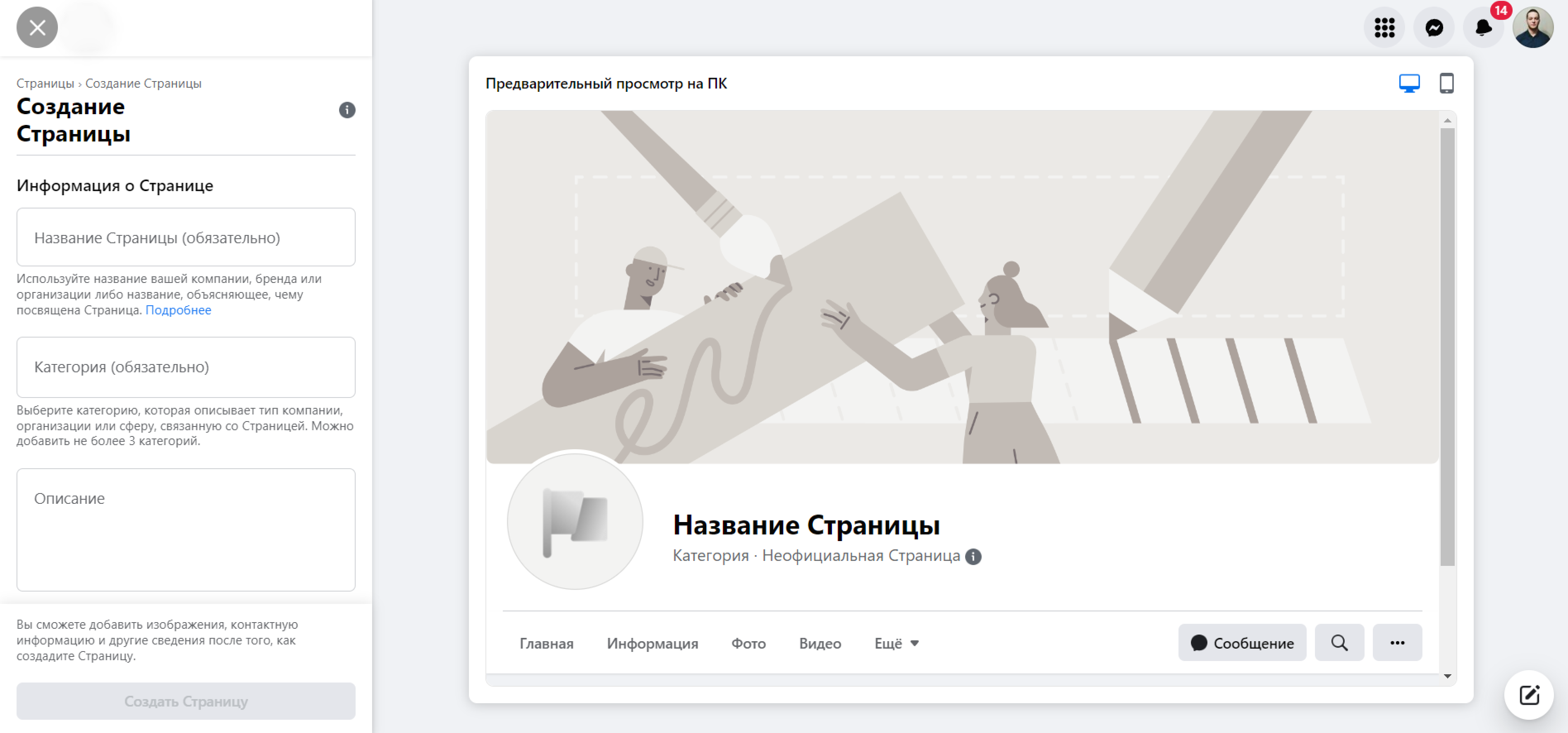Open the three-dots more options button

pyautogui.click(x=1397, y=642)
